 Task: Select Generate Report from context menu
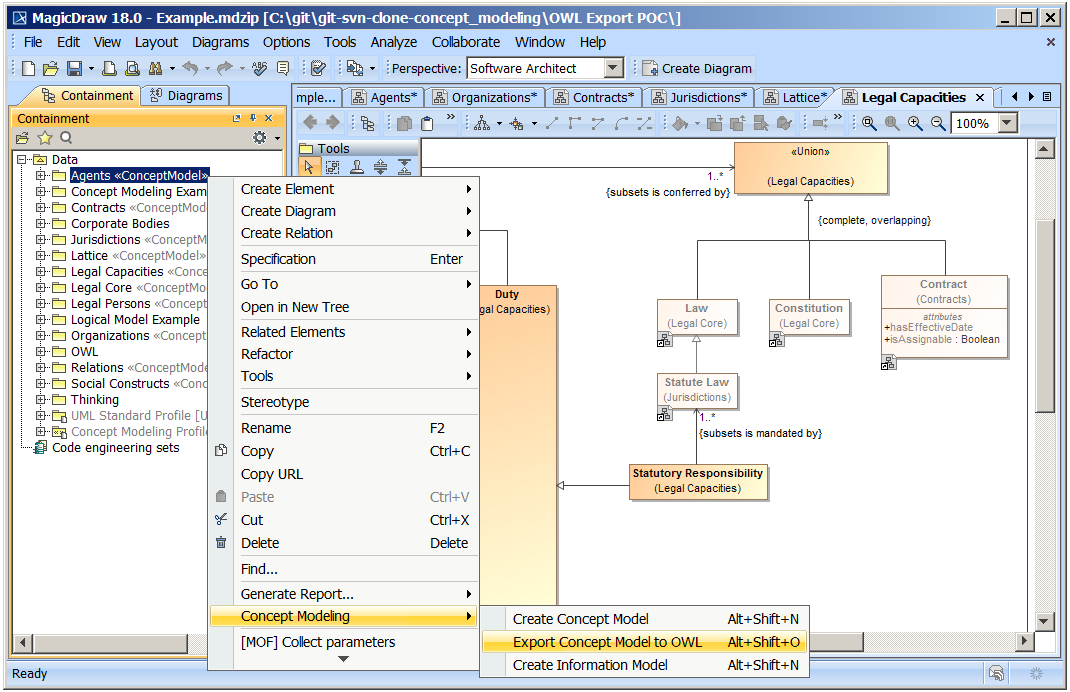(297, 594)
